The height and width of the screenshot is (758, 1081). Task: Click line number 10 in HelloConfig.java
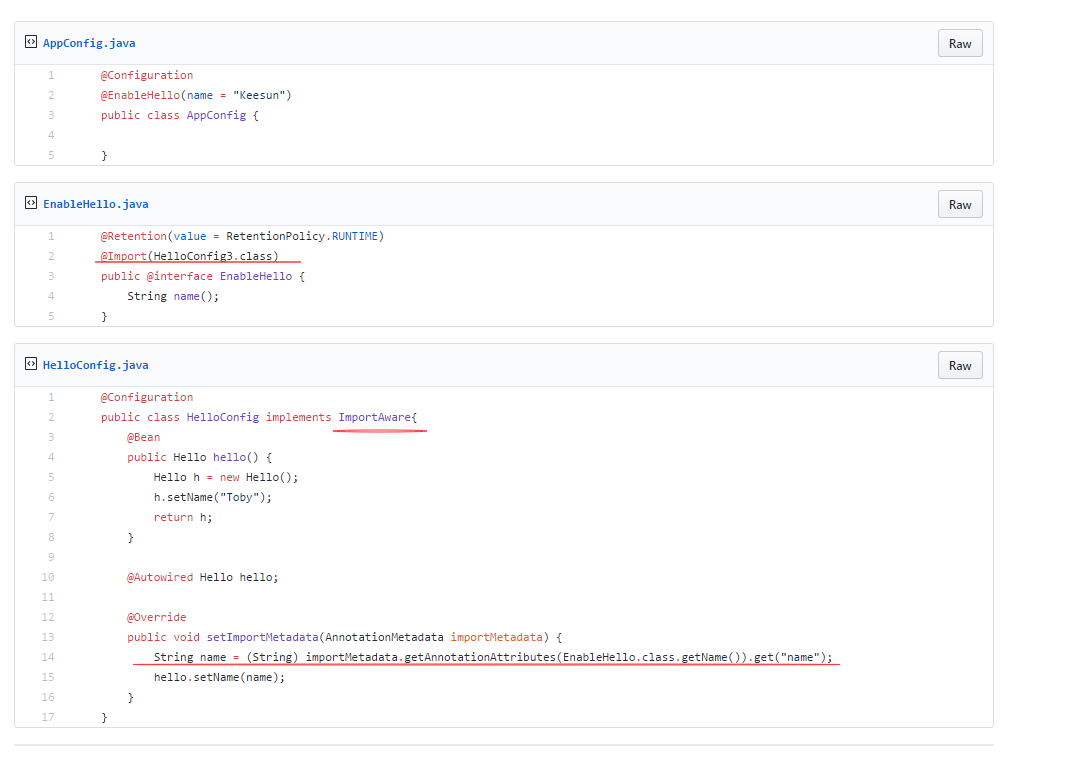(49, 577)
